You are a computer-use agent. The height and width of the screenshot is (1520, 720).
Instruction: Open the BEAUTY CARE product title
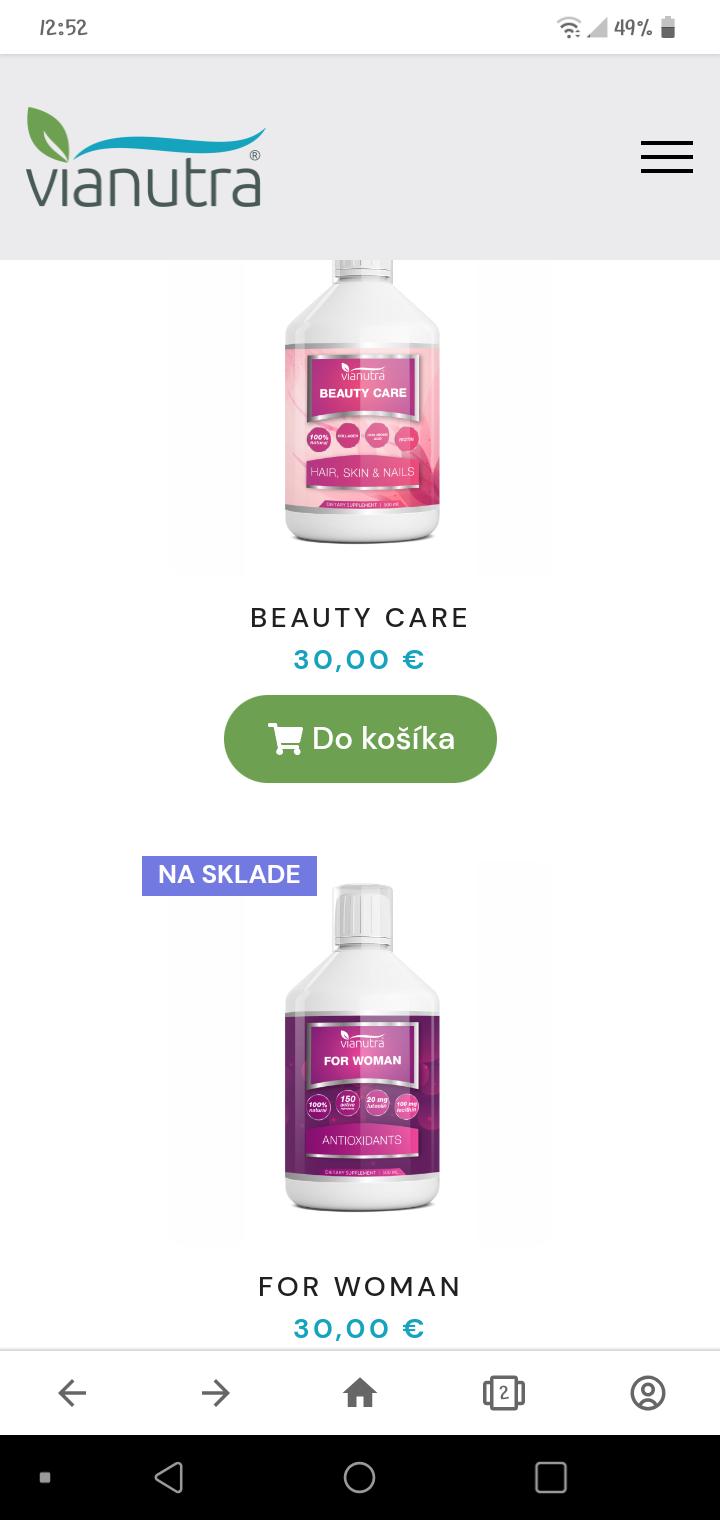coord(360,618)
